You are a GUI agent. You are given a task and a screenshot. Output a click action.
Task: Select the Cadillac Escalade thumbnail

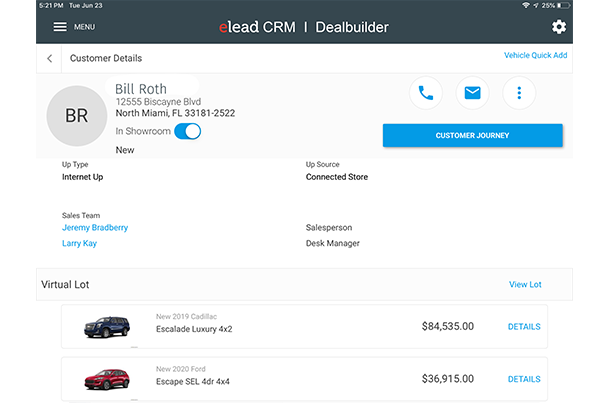106,326
